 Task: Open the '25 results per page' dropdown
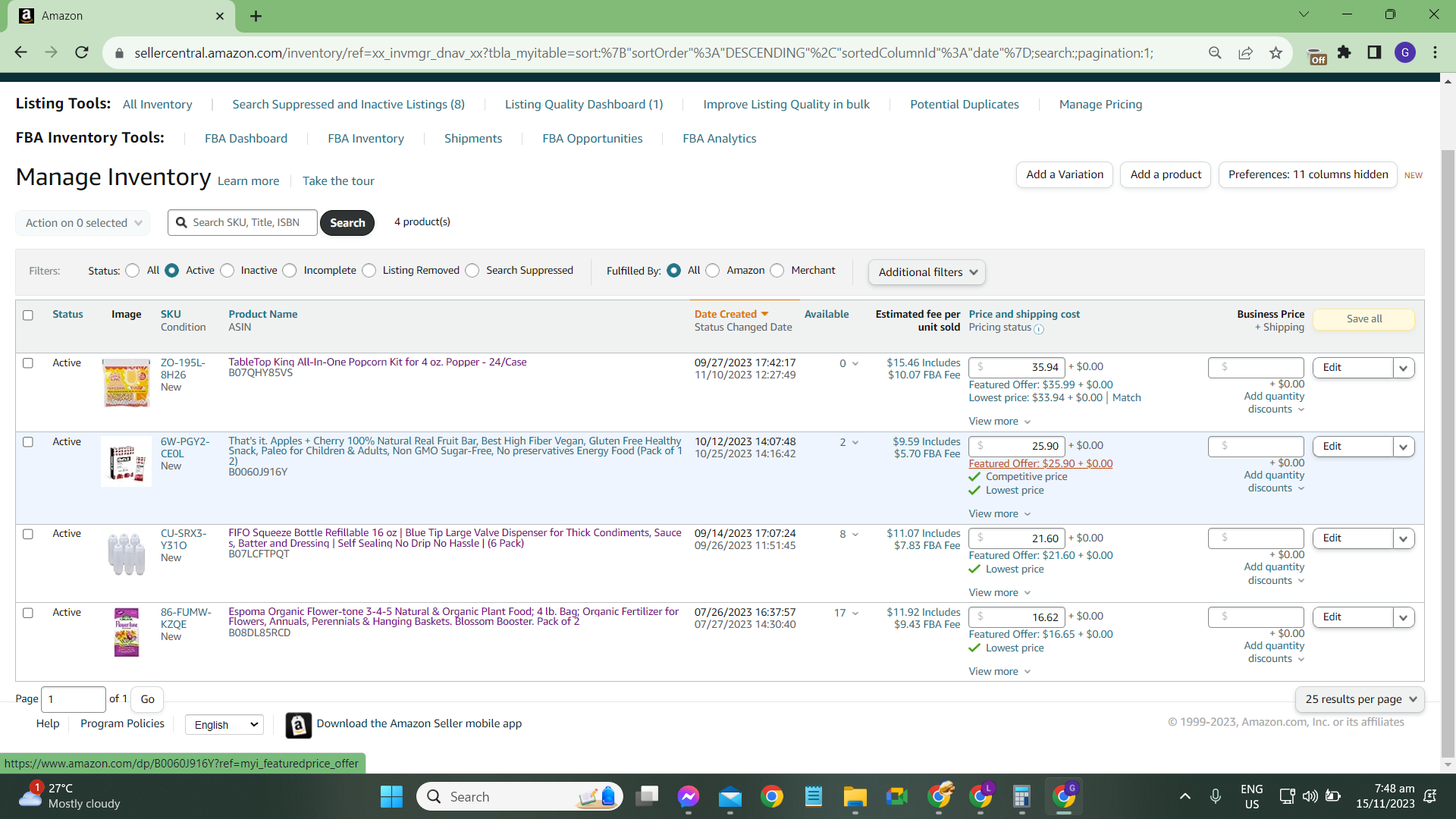pyautogui.click(x=1360, y=699)
